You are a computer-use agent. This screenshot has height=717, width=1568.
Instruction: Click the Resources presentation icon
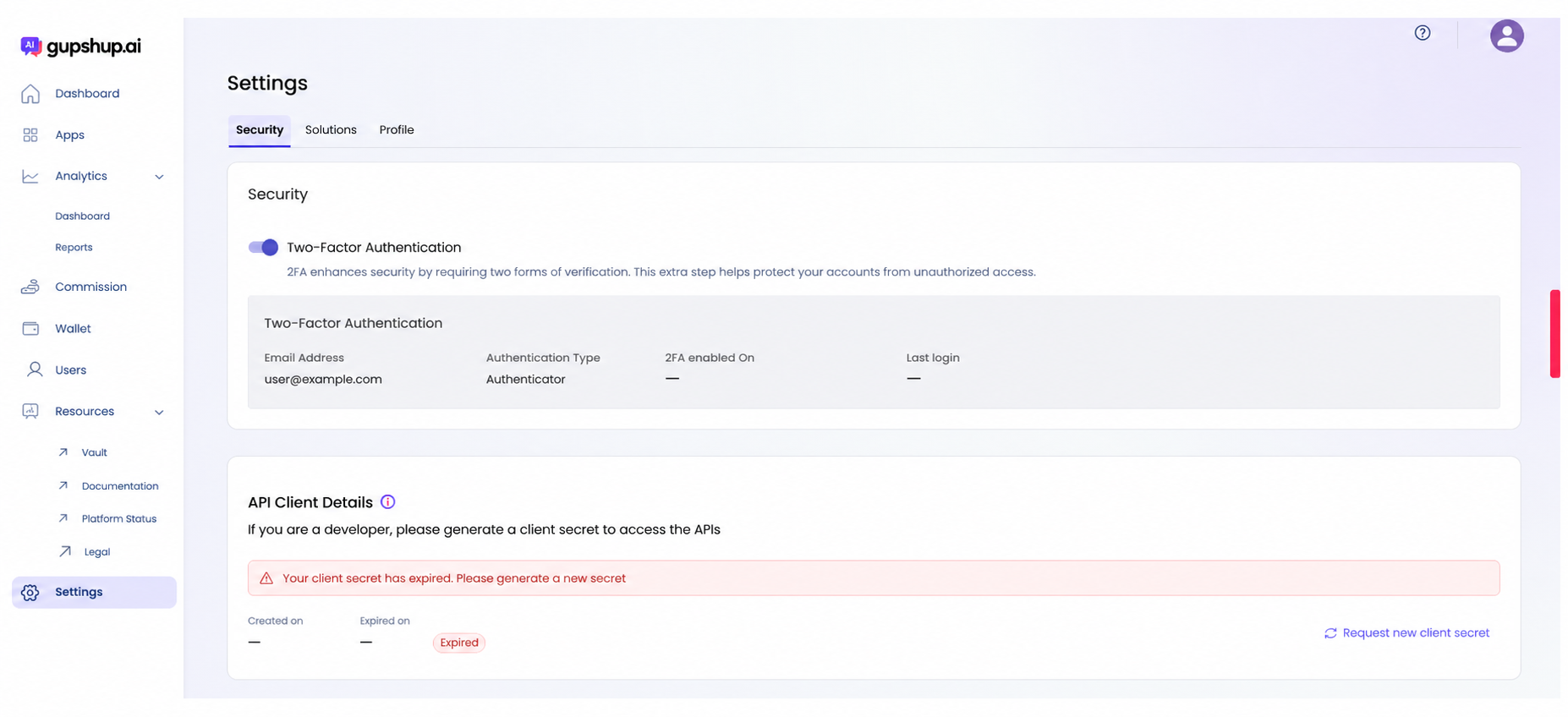[30, 411]
